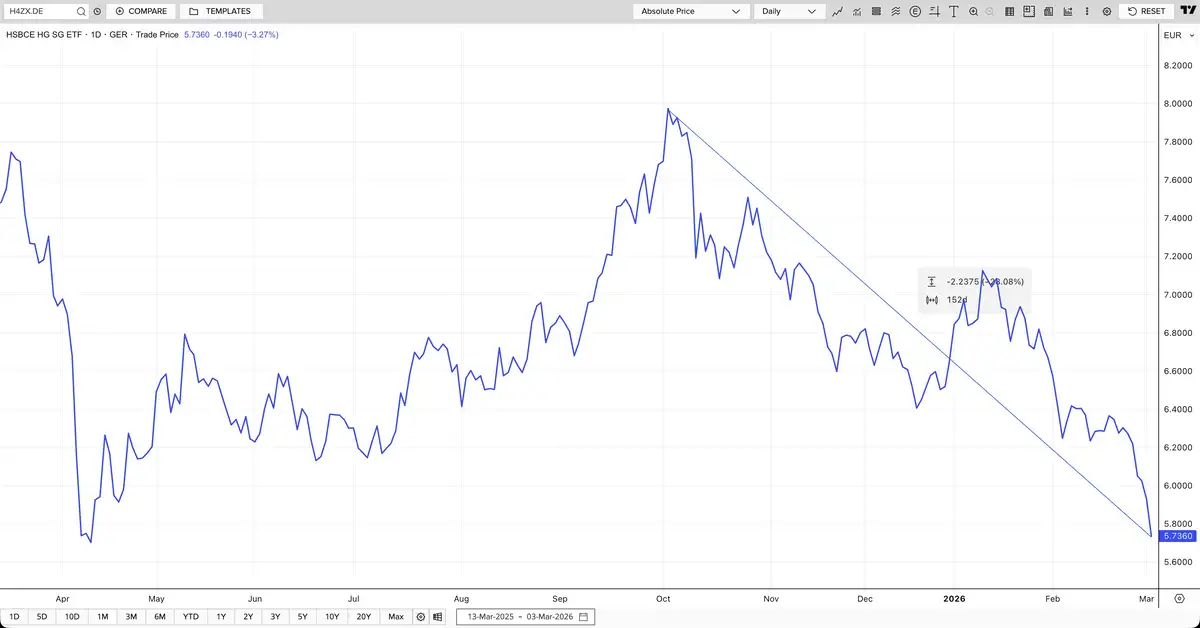Select the horizontal line drawing tool icon
This screenshot has width=1200, height=628.
coord(934,11)
